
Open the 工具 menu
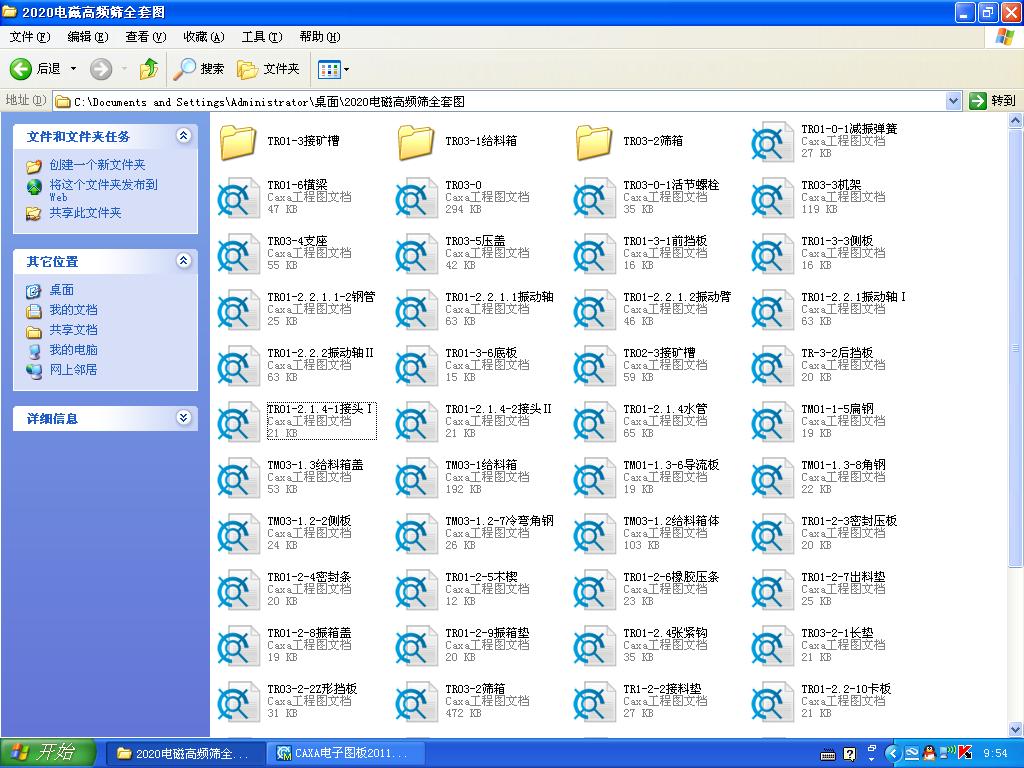261,36
